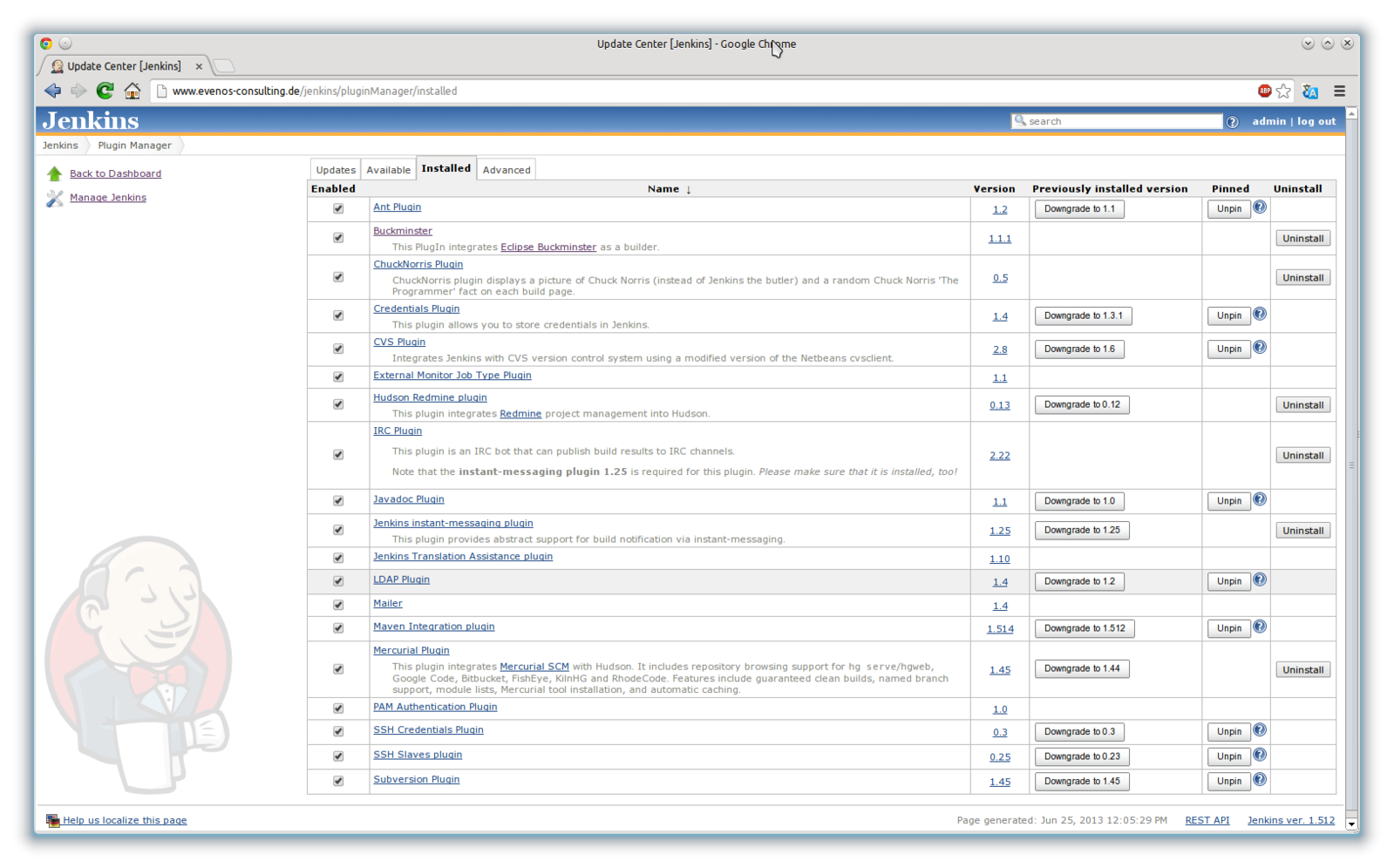
Task: Go to browser home page icon
Action: pos(133,91)
